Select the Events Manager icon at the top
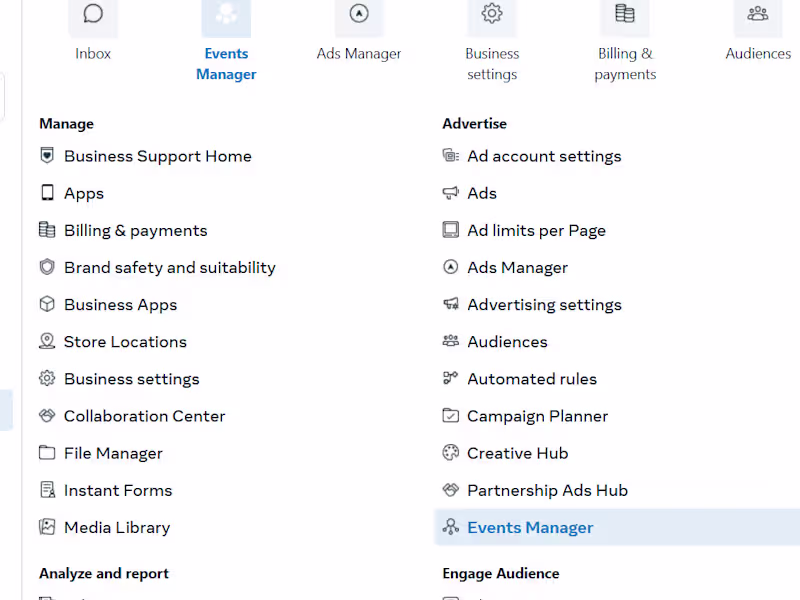Screen dimensions: 800x600 [226, 17]
